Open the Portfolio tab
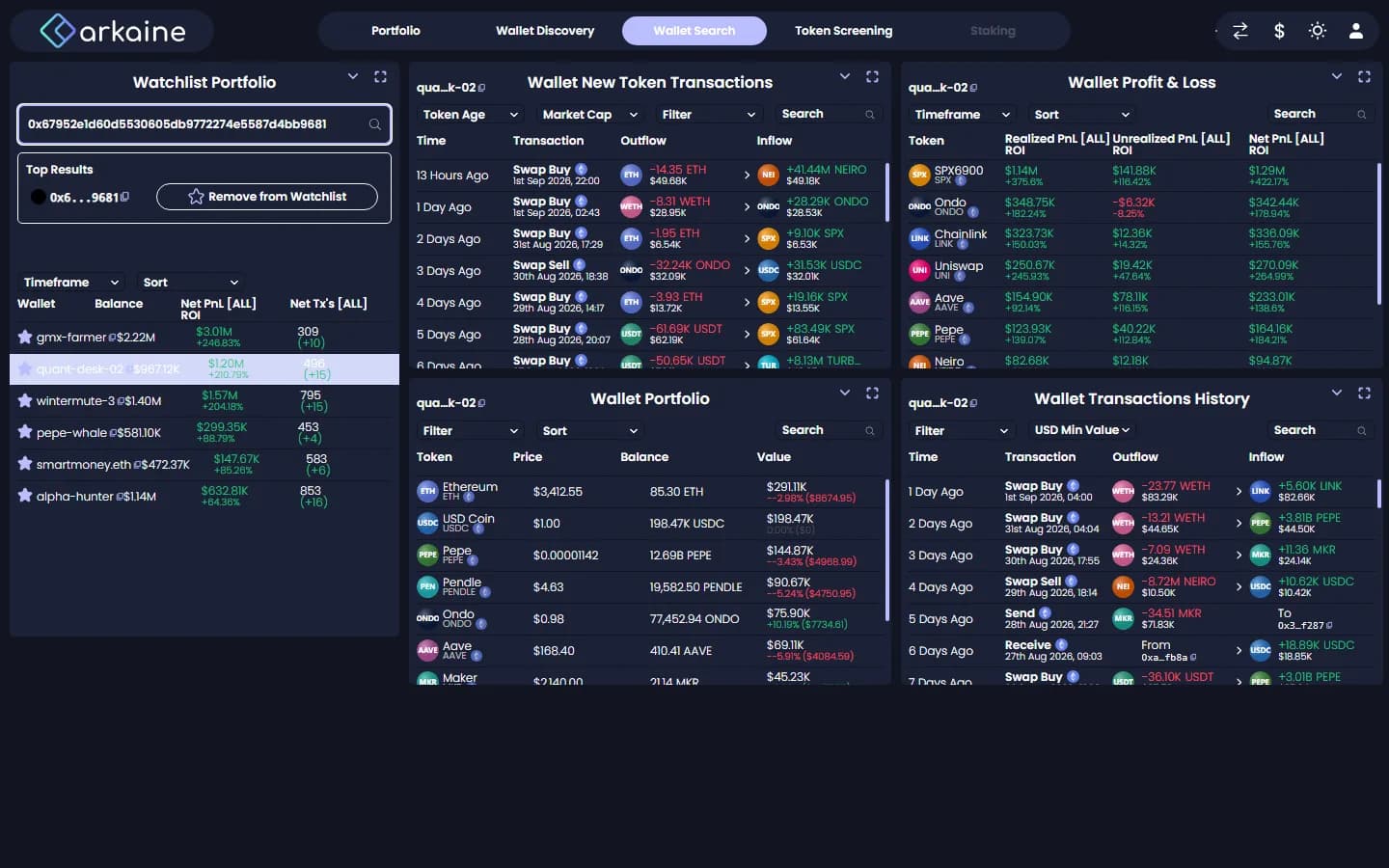This screenshot has width=1389, height=868. tap(395, 31)
